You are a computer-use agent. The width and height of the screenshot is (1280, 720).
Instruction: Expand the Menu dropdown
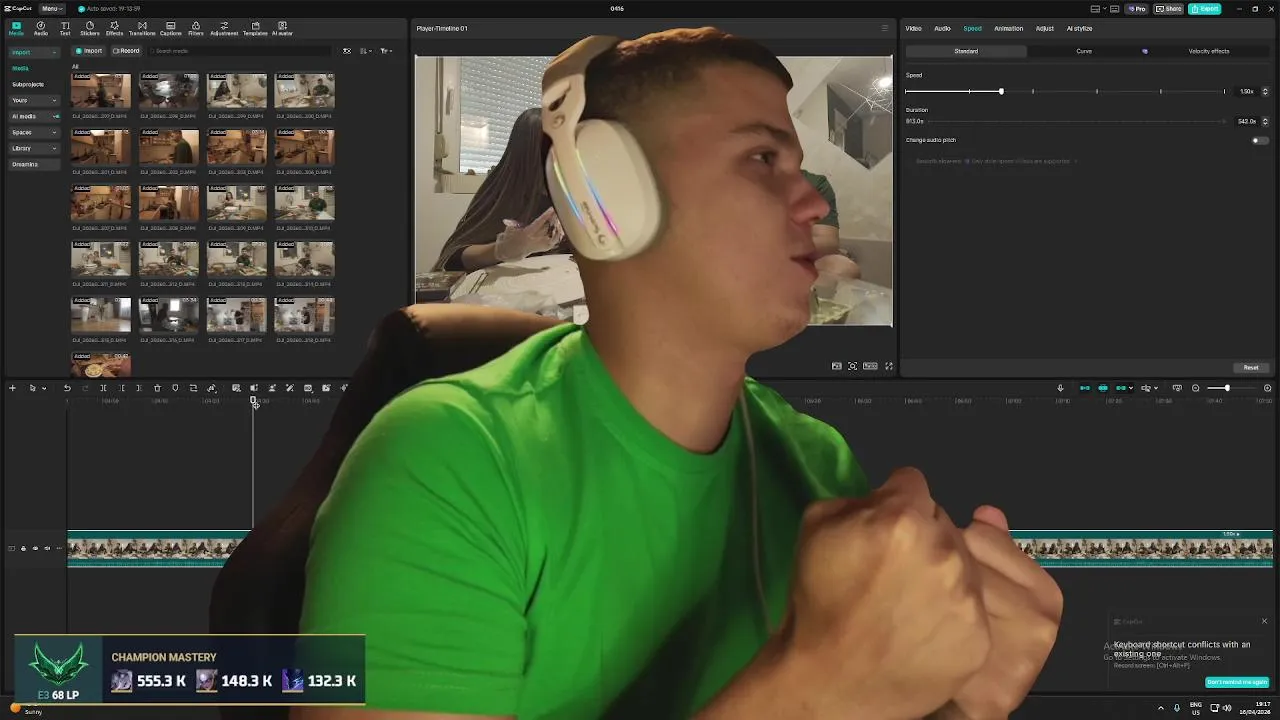[51, 9]
